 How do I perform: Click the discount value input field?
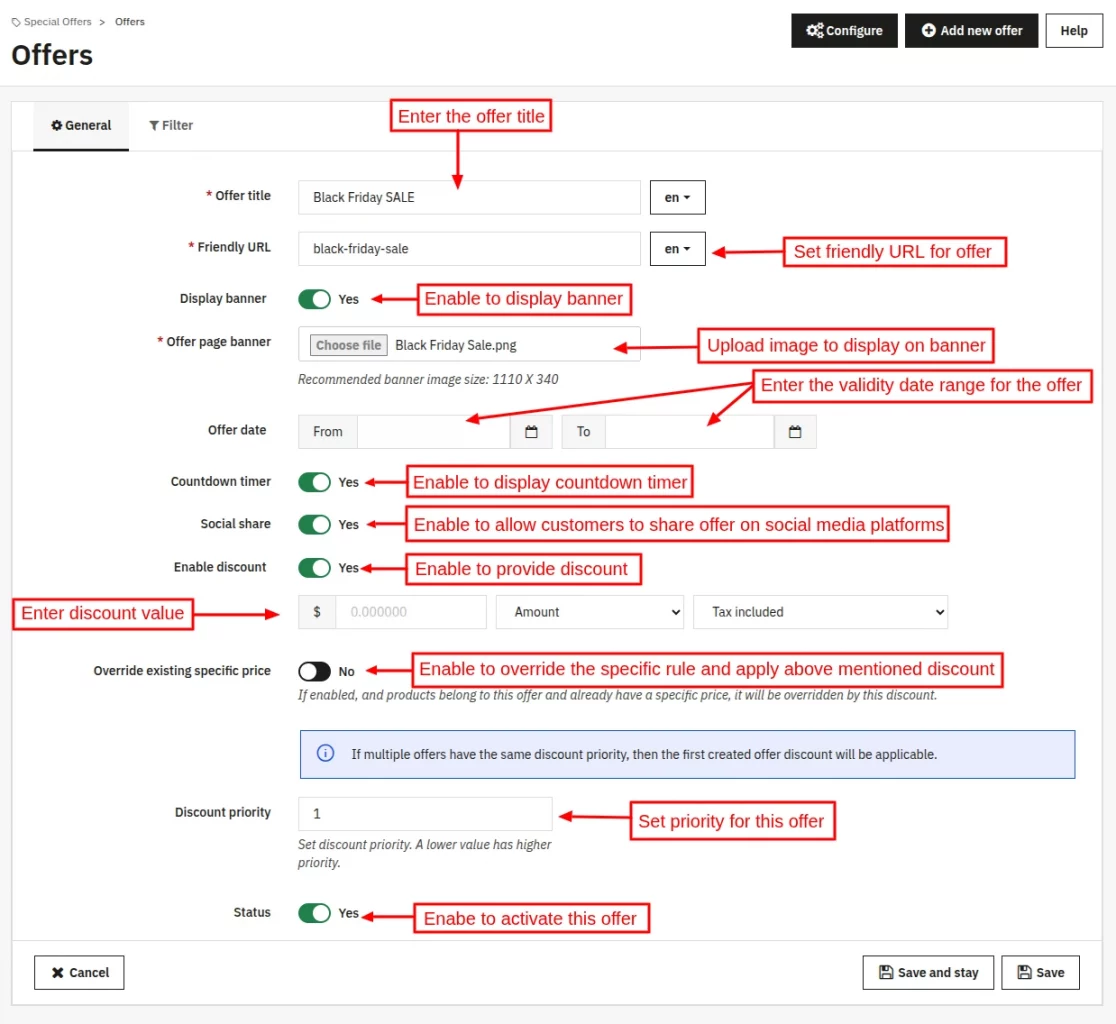pyautogui.click(x=411, y=612)
